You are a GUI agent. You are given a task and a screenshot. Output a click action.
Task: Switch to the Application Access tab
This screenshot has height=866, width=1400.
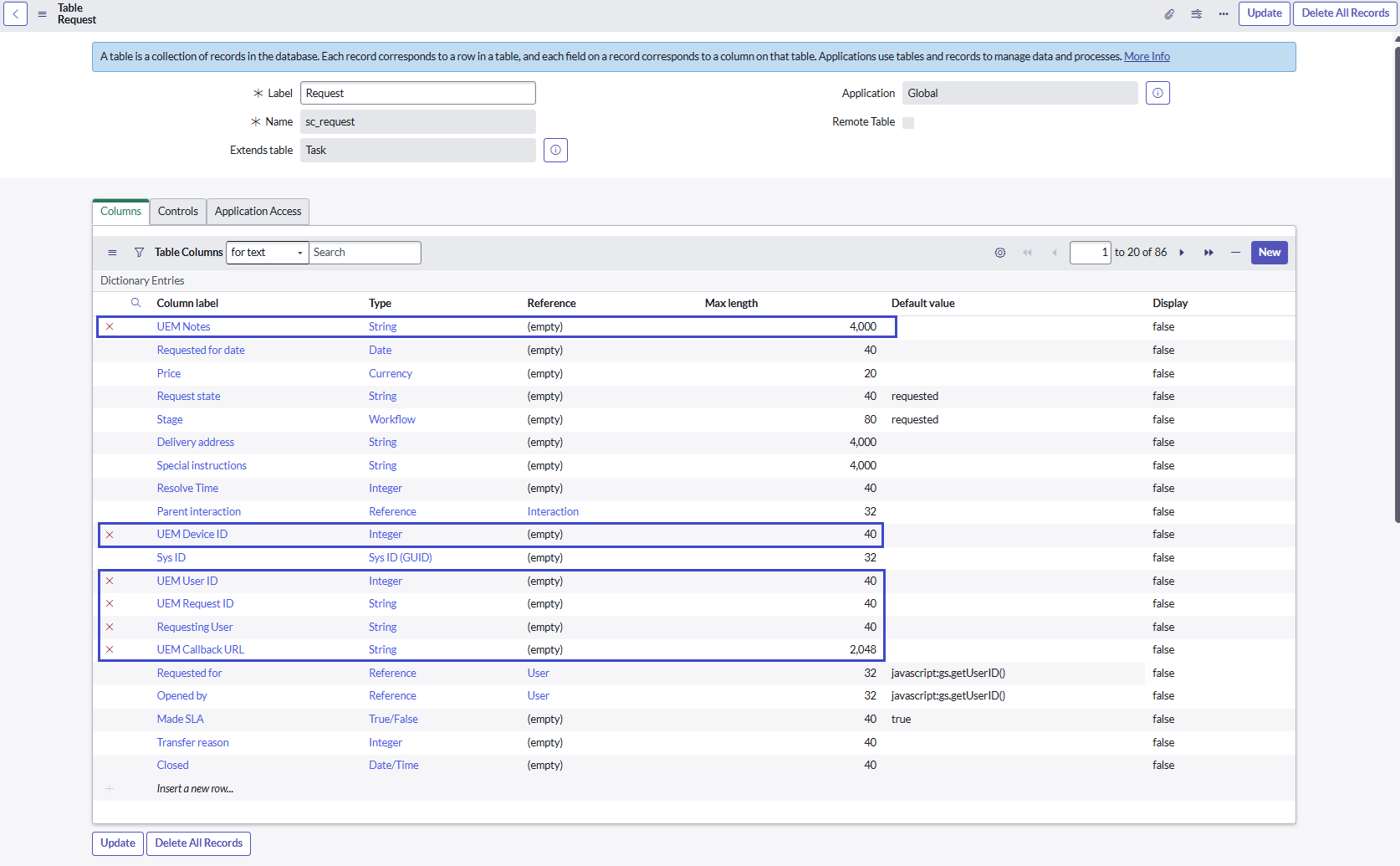[258, 212]
